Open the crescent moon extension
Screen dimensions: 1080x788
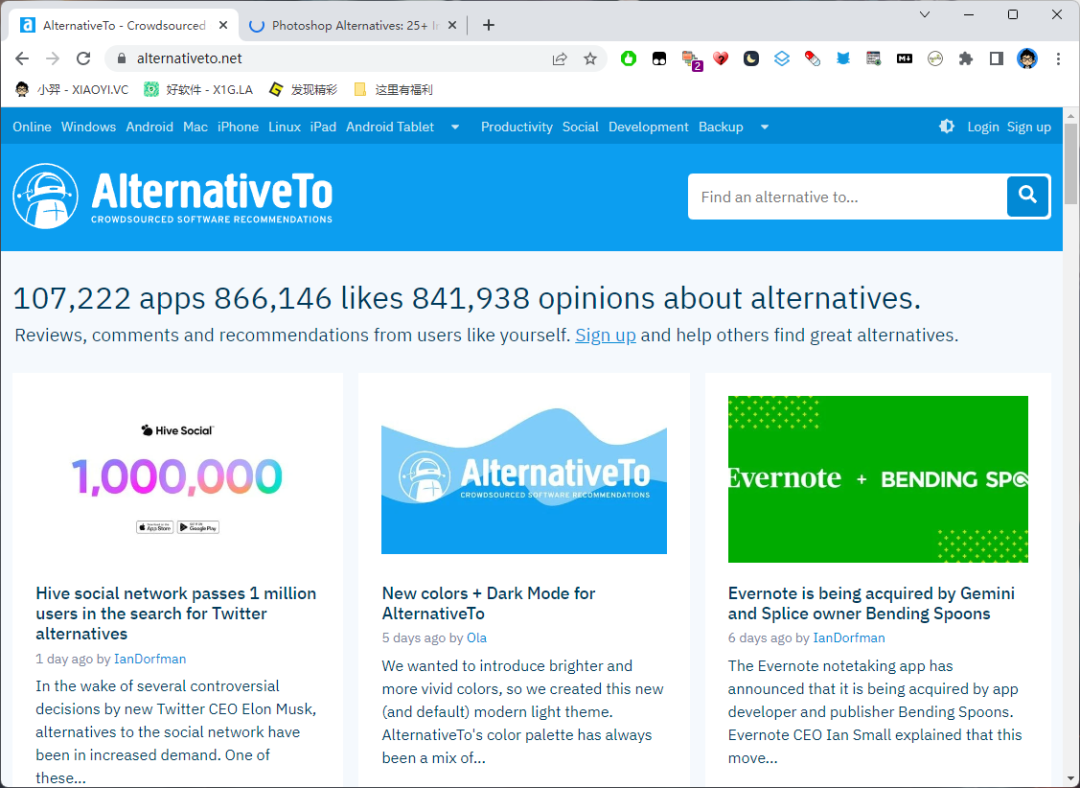(x=751, y=59)
